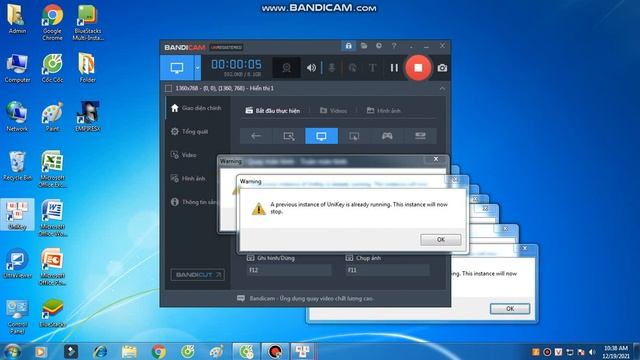Viewport: 640px width, 360px height.
Task: Open the help question mark icon
Action: pos(394,46)
